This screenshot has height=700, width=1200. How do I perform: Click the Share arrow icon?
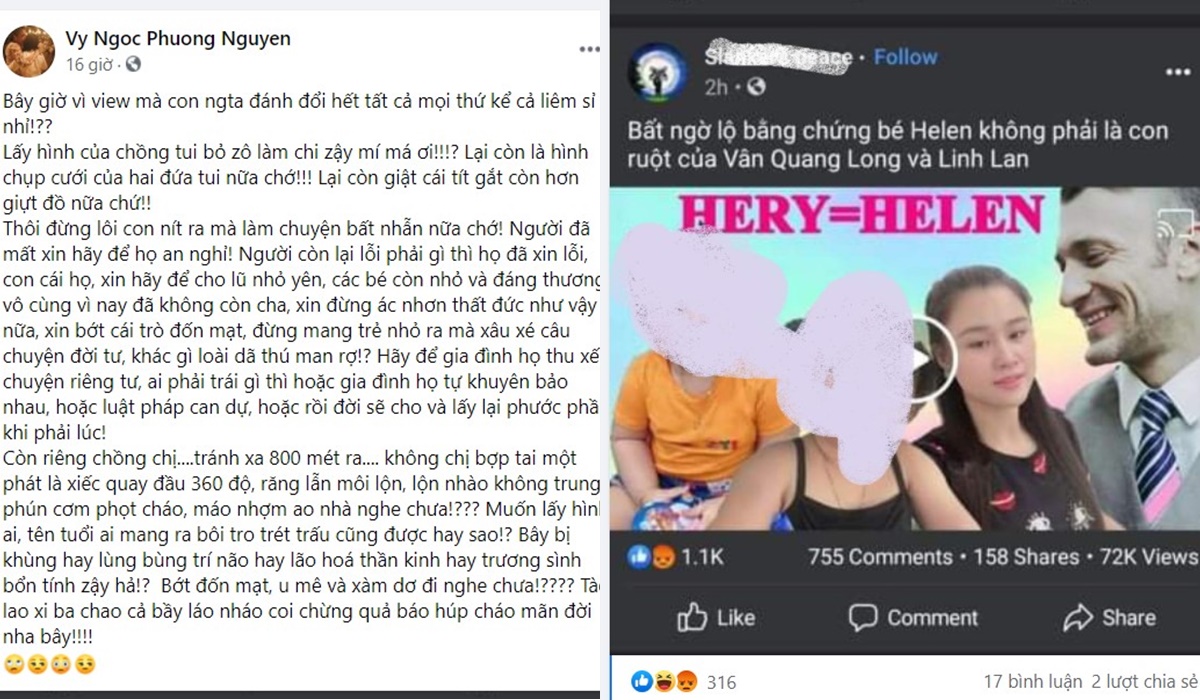(1078, 617)
